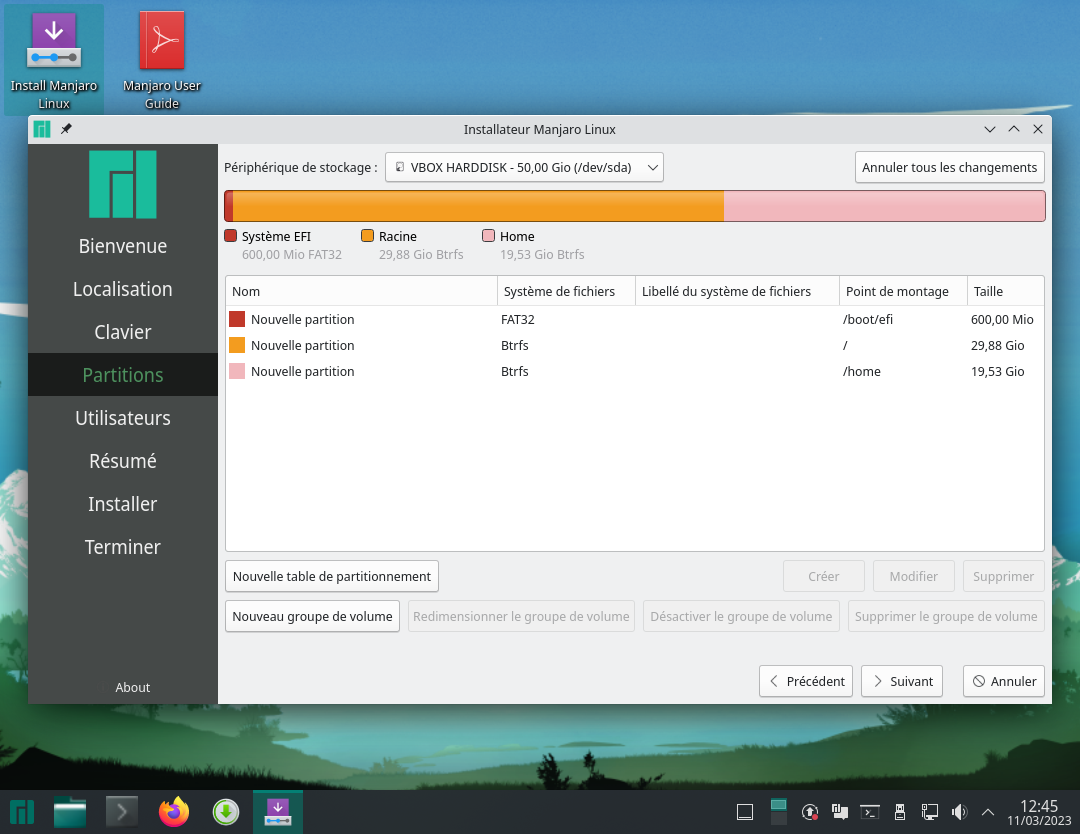The height and width of the screenshot is (834, 1080).
Task: Go to the Utilisateurs step in sidebar
Action: (123, 418)
